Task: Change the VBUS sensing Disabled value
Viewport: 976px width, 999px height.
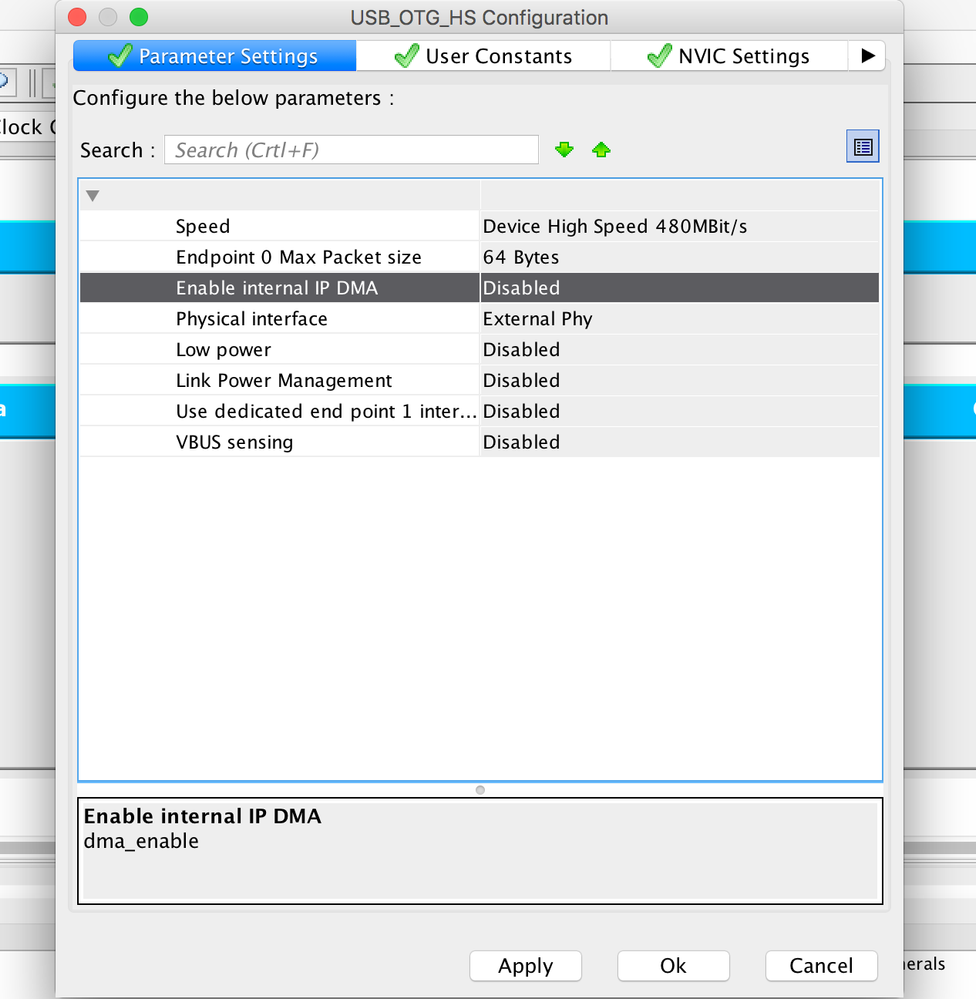Action: (x=680, y=442)
